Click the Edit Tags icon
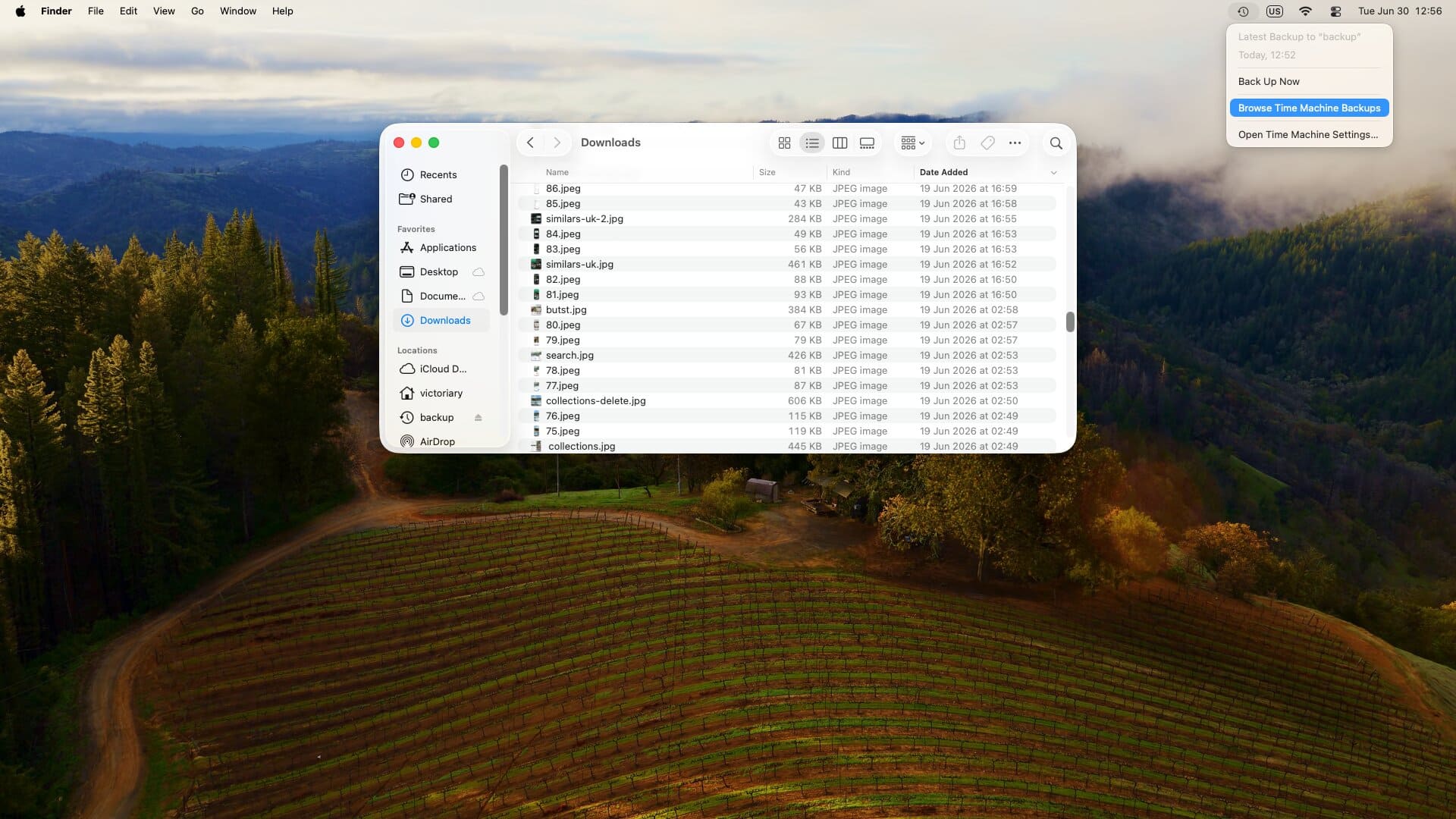Image resolution: width=1456 pixels, height=819 pixels. pos(987,143)
